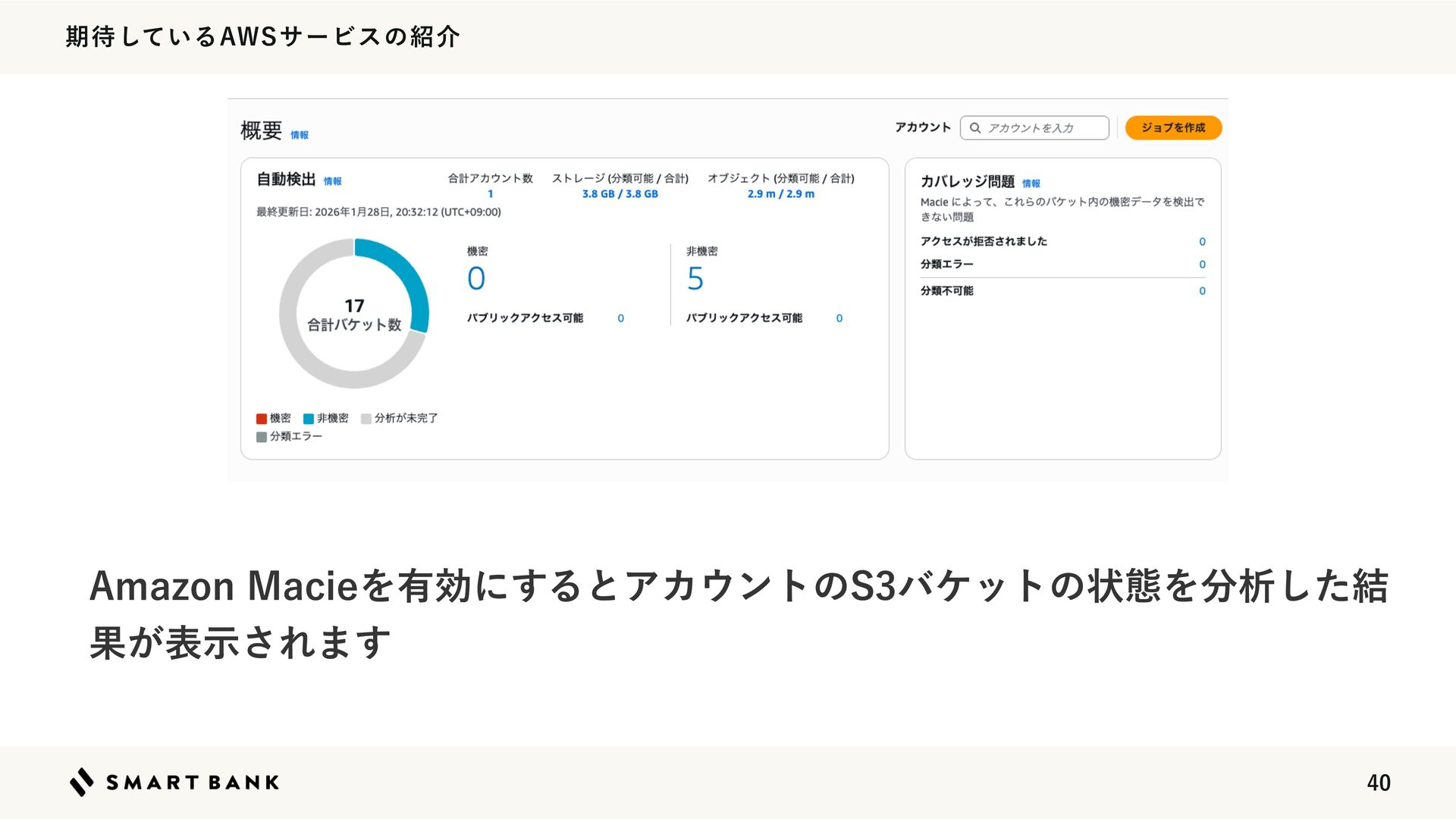Click the 3.8 GB / 3.8 GB storage value
Screen dimensions: 1456x819
(620, 194)
